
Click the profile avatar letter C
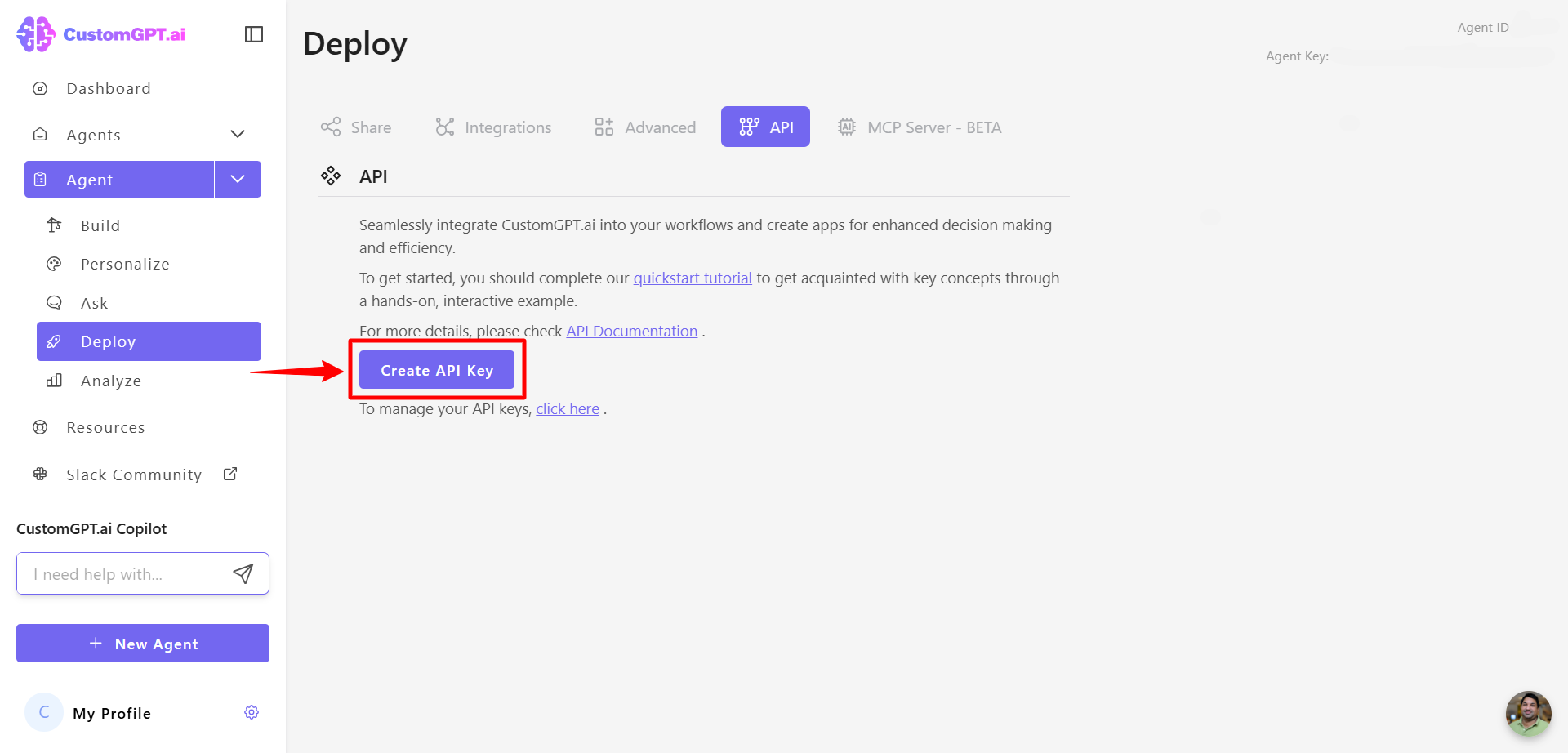(44, 712)
